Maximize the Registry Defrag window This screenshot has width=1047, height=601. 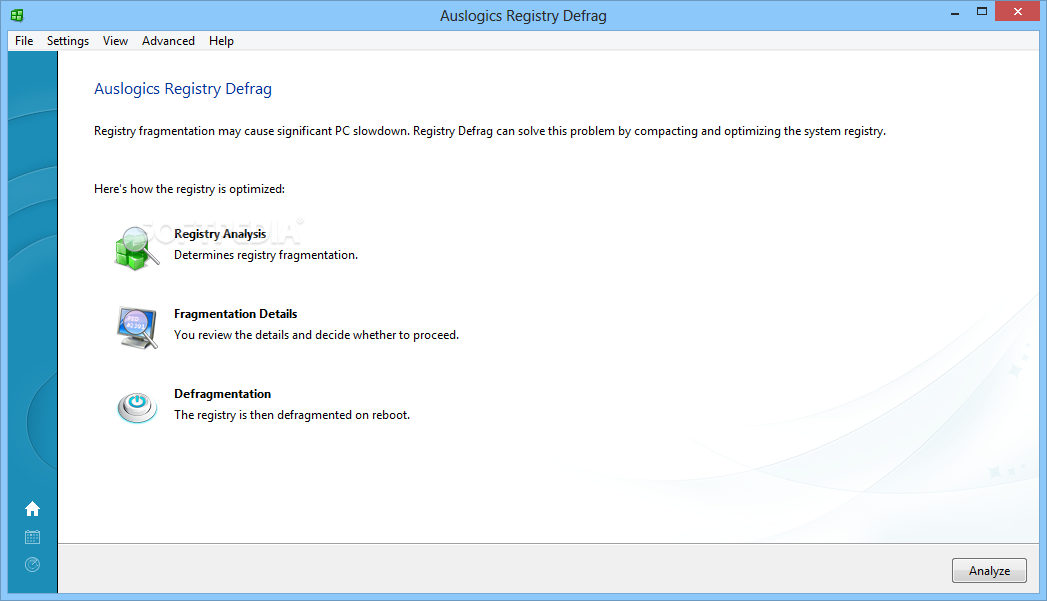pyautogui.click(x=982, y=12)
